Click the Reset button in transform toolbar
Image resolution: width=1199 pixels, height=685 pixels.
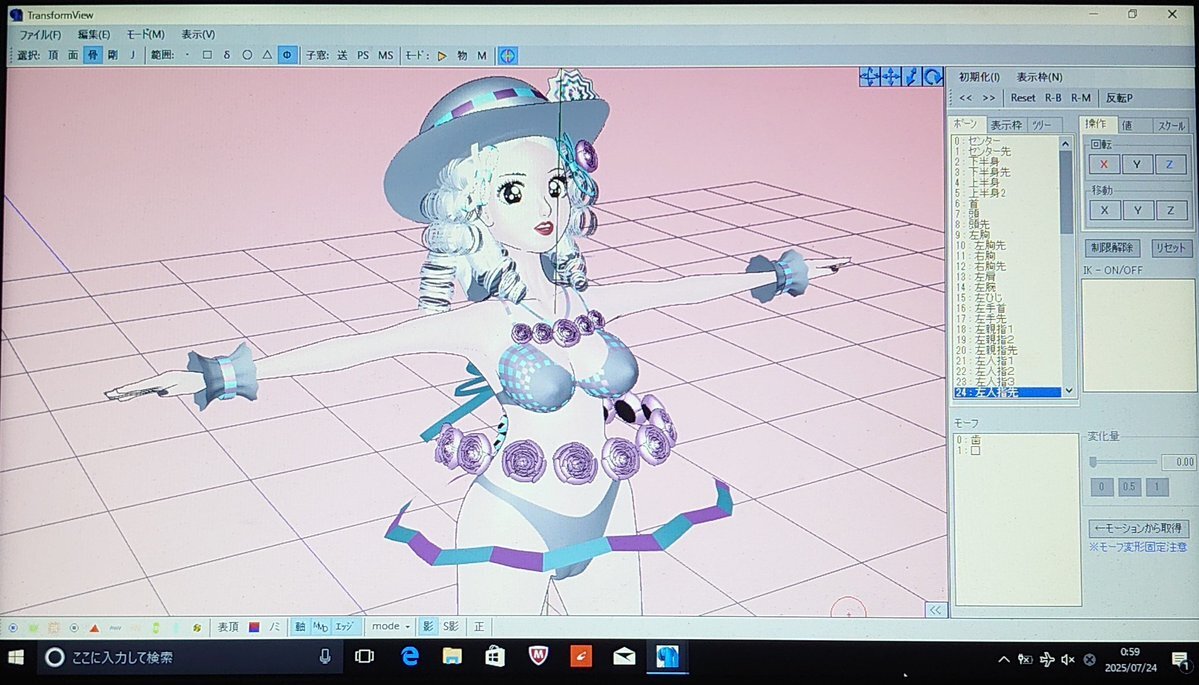[1022, 98]
